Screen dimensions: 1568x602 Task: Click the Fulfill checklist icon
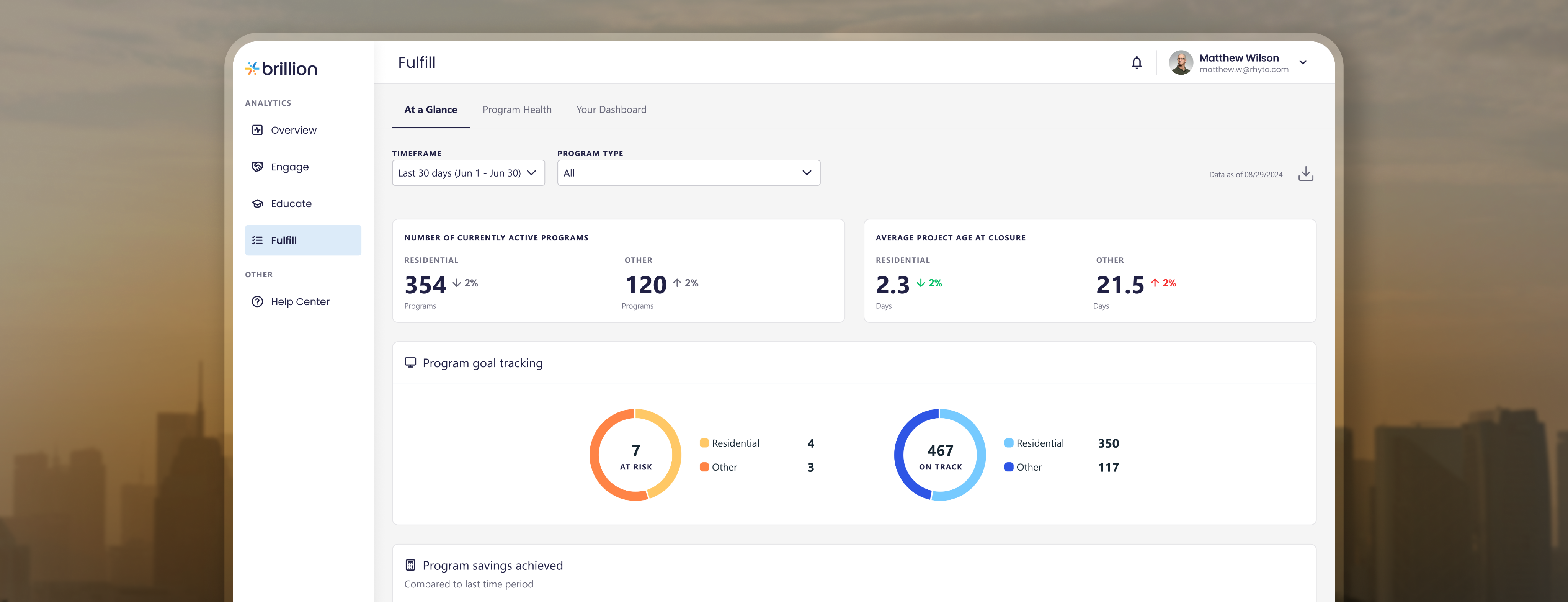[258, 240]
